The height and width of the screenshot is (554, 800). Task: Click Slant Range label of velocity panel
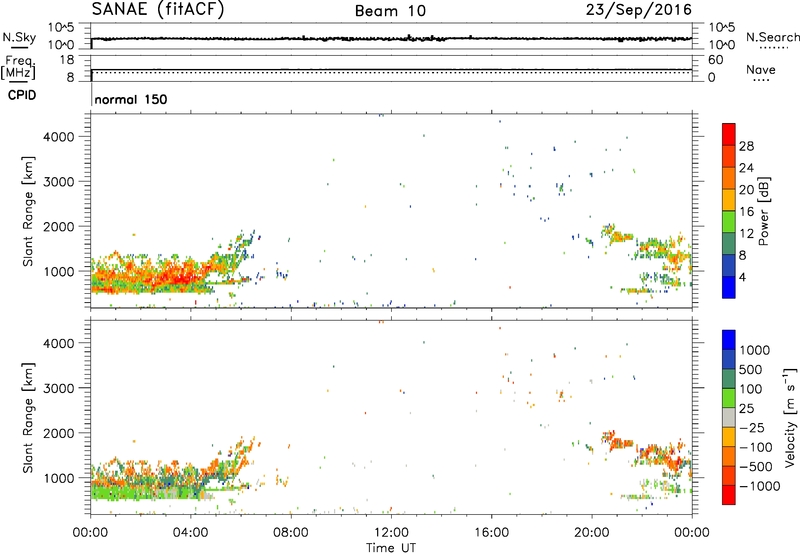(x=28, y=418)
